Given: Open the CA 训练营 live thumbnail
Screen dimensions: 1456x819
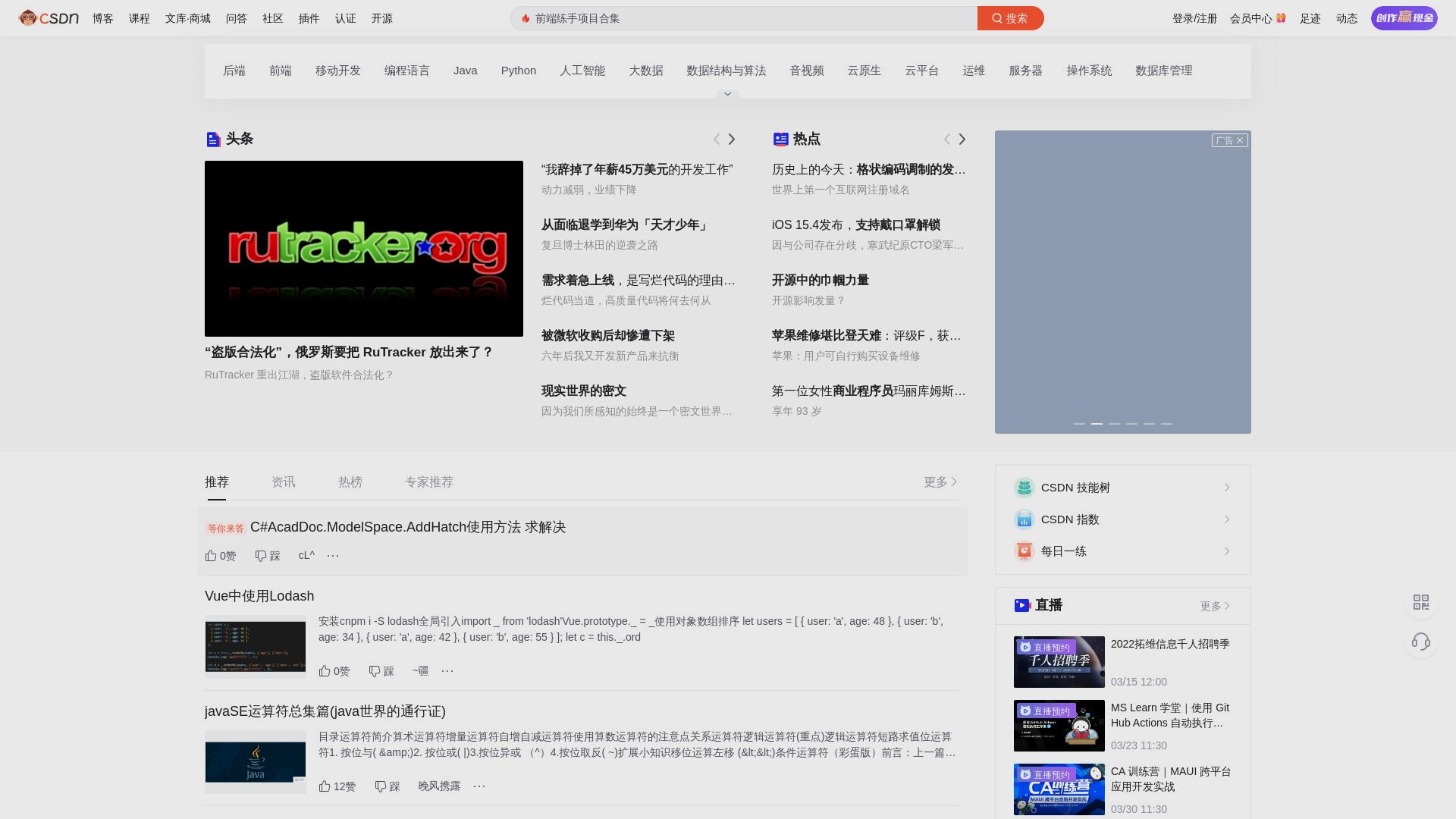Looking at the screenshot, I should (x=1059, y=789).
